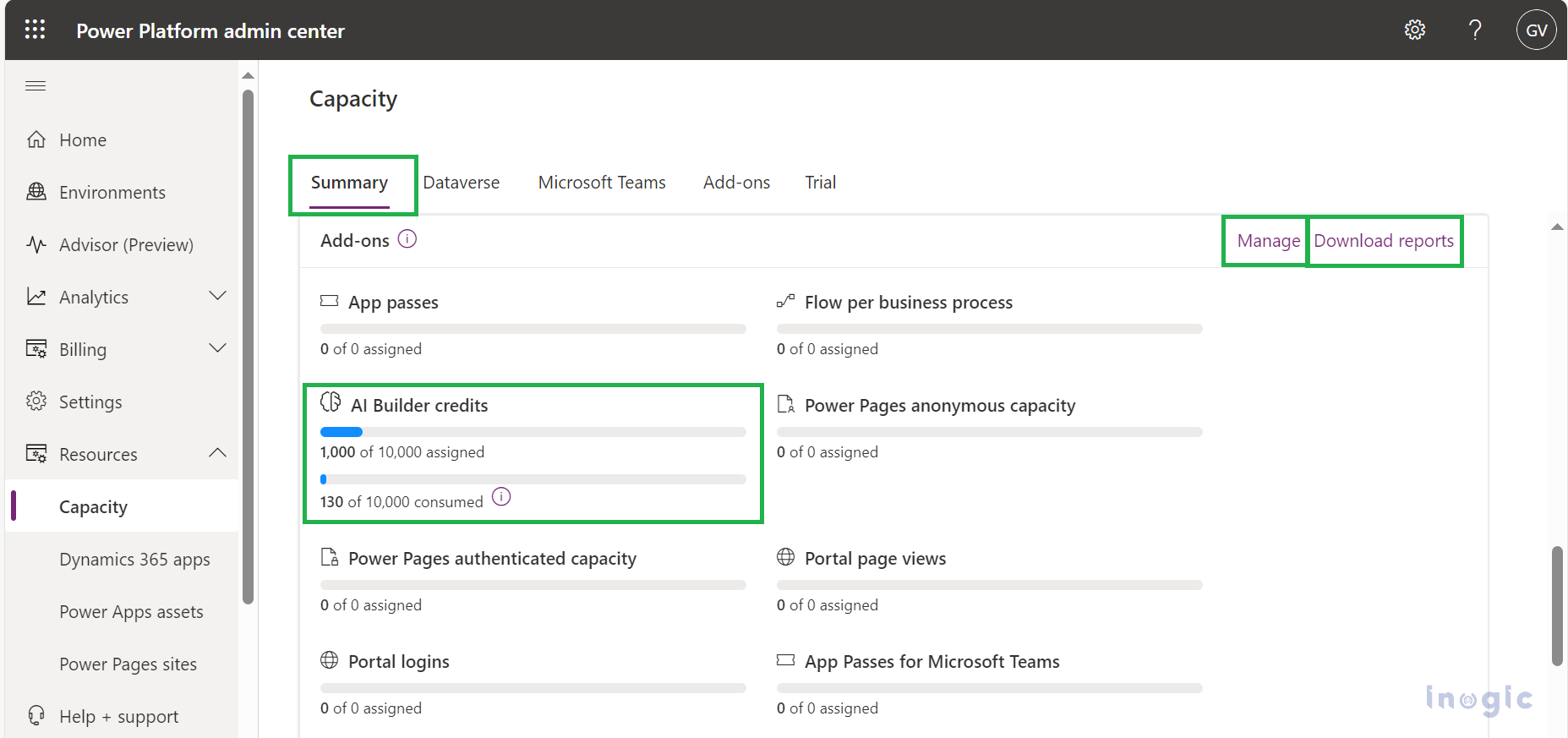Screen dimensions: 1568x738
Task: Click the help question mark icon
Action: click(1475, 30)
